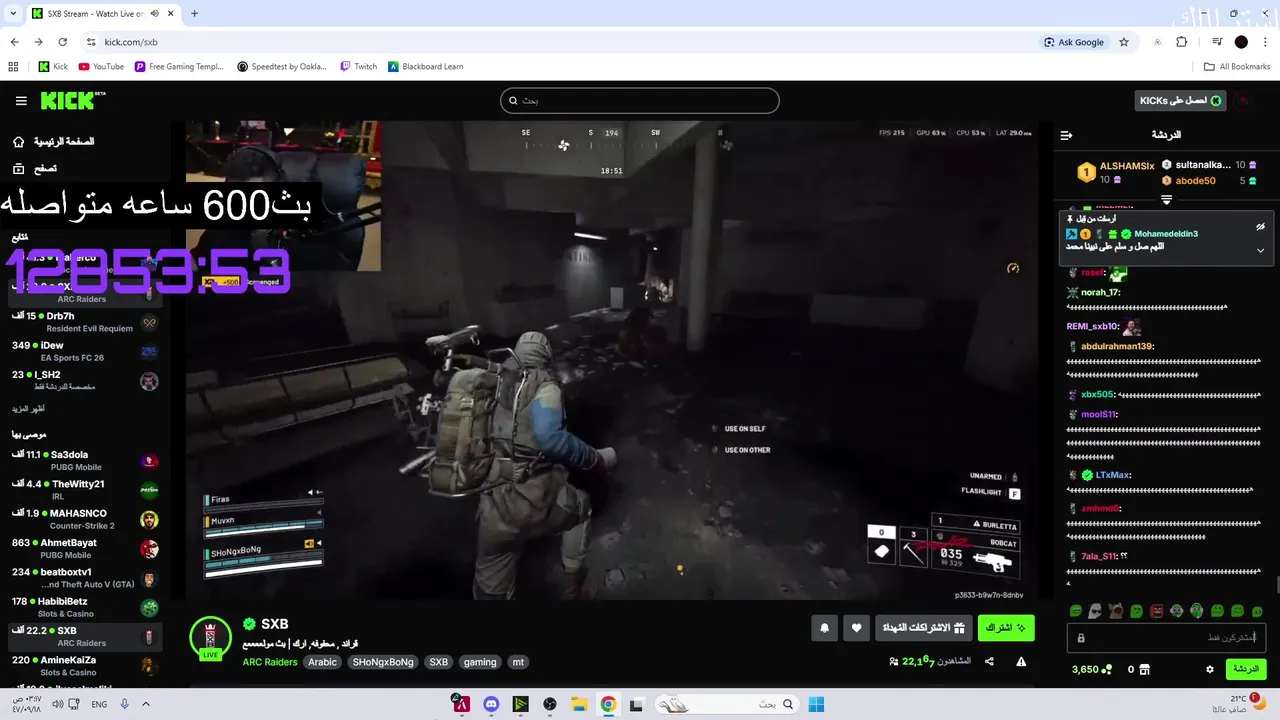Click the search box at top of Kick
This screenshot has width=1280, height=720.
pyautogui.click(x=639, y=100)
